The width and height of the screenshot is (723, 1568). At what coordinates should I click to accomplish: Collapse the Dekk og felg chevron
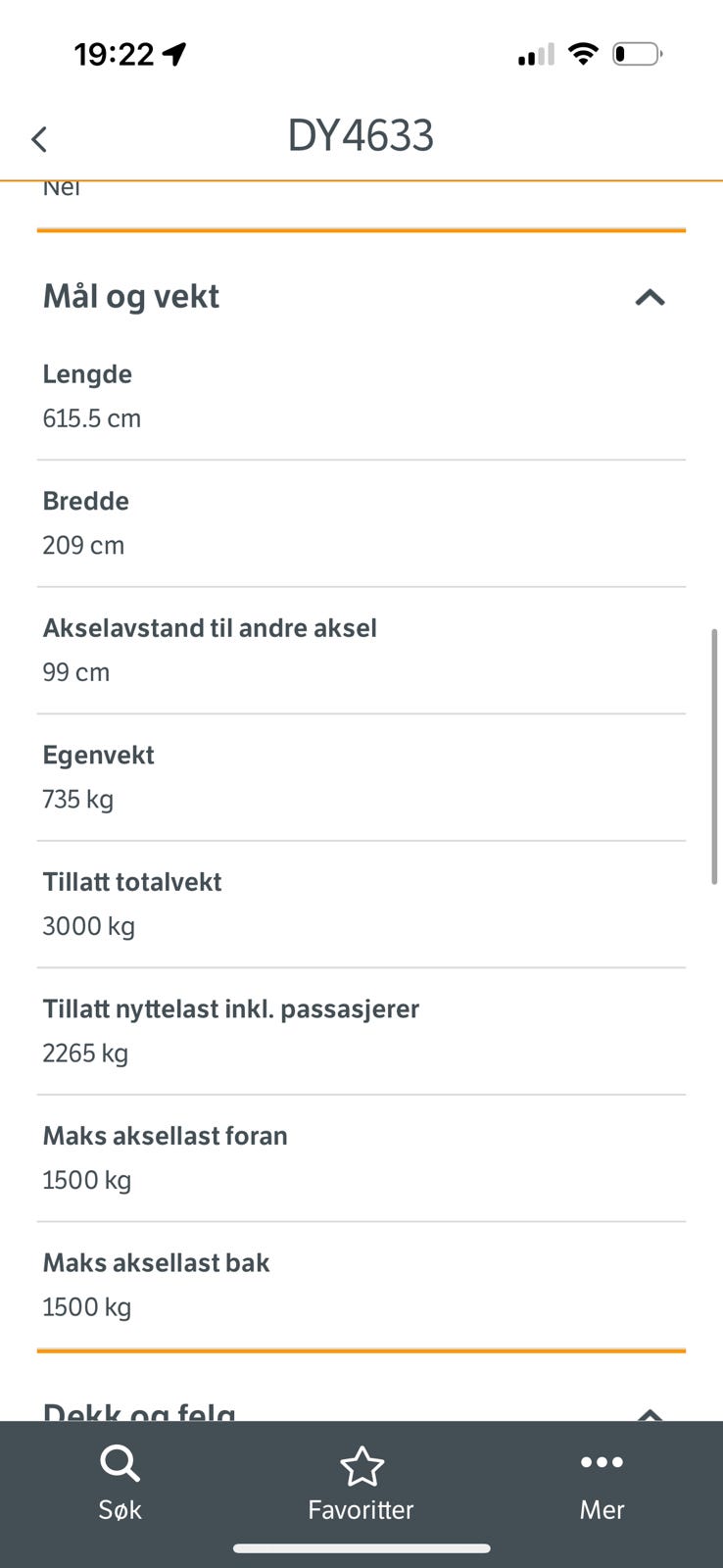(x=651, y=1414)
